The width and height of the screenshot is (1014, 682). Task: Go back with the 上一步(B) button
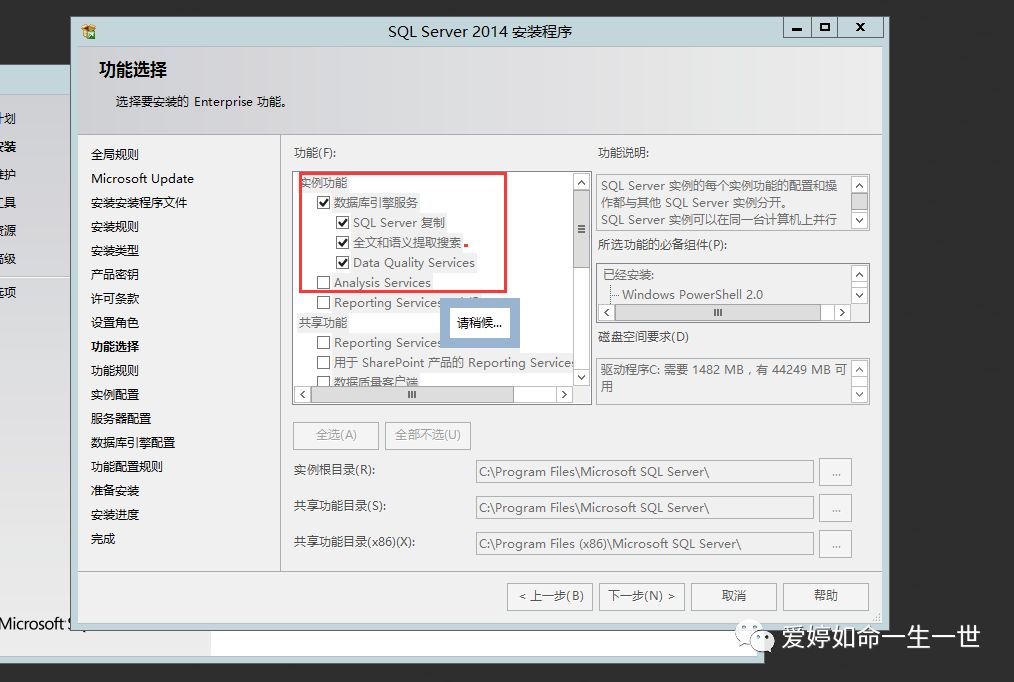click(x=550, y=596)
